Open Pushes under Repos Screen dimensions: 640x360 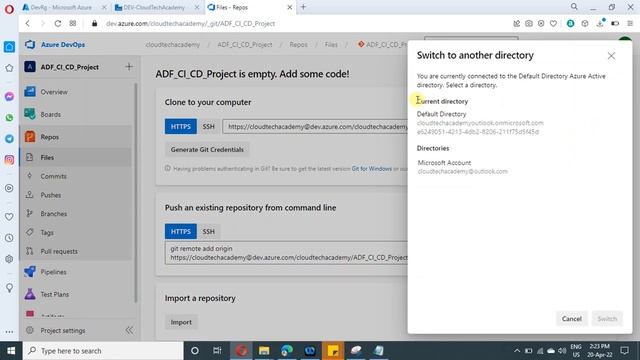tap(51, 195)
